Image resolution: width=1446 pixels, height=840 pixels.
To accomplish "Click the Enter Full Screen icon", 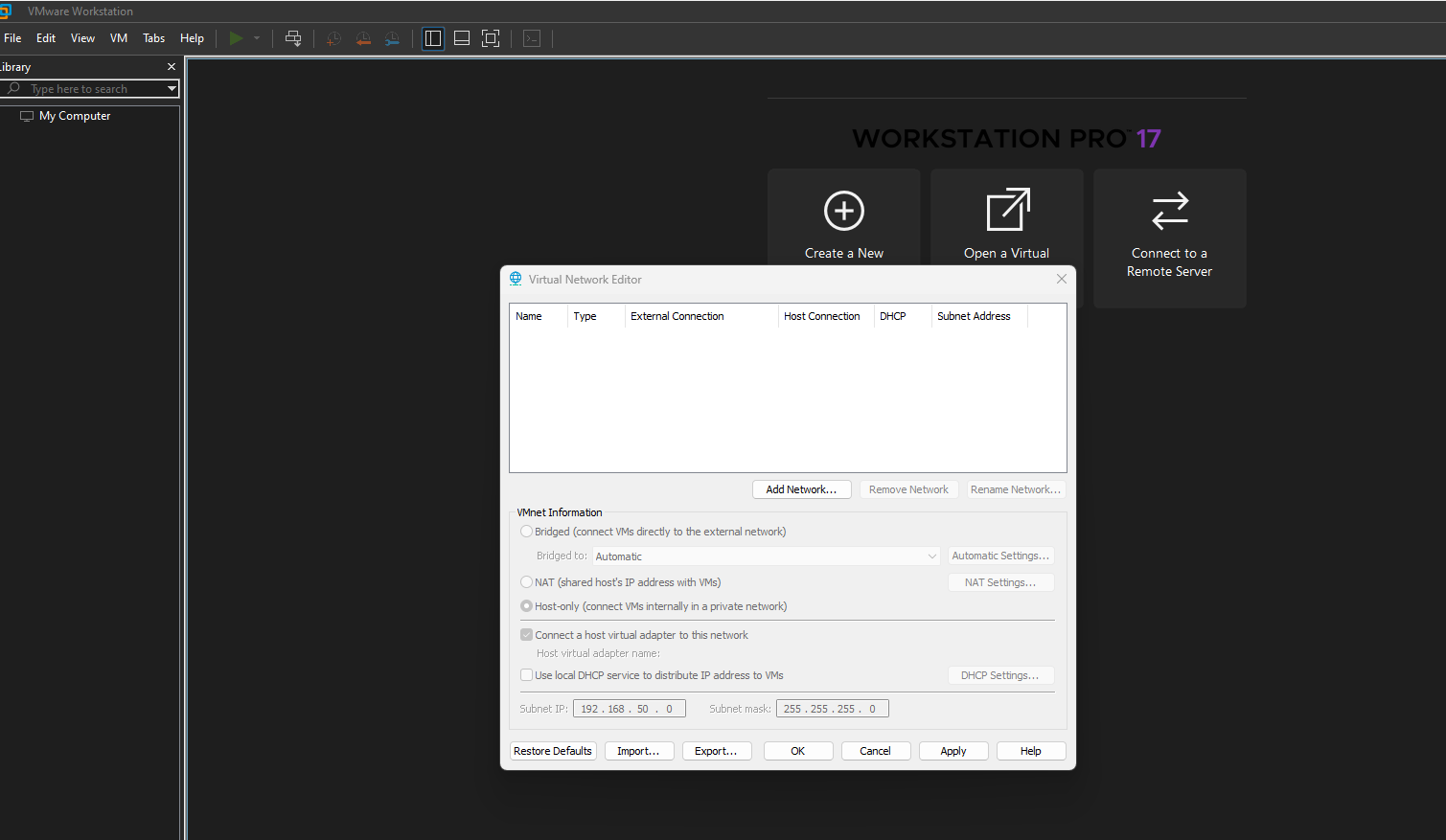I will [491, 38].
